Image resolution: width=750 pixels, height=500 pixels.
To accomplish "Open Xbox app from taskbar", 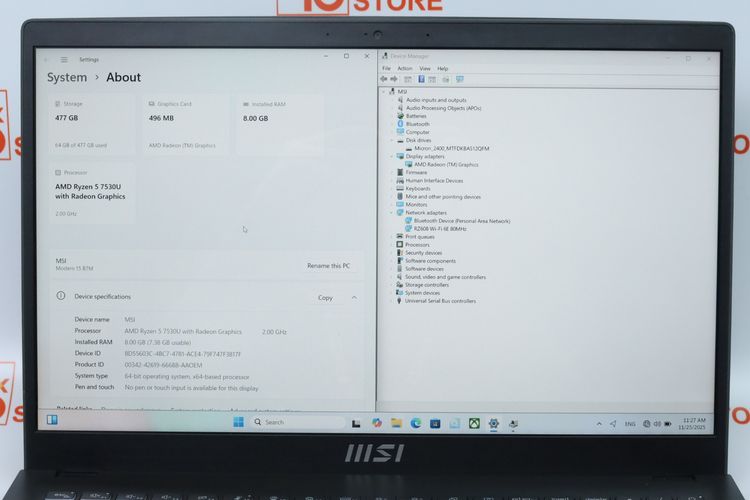I will coord(474,423).
